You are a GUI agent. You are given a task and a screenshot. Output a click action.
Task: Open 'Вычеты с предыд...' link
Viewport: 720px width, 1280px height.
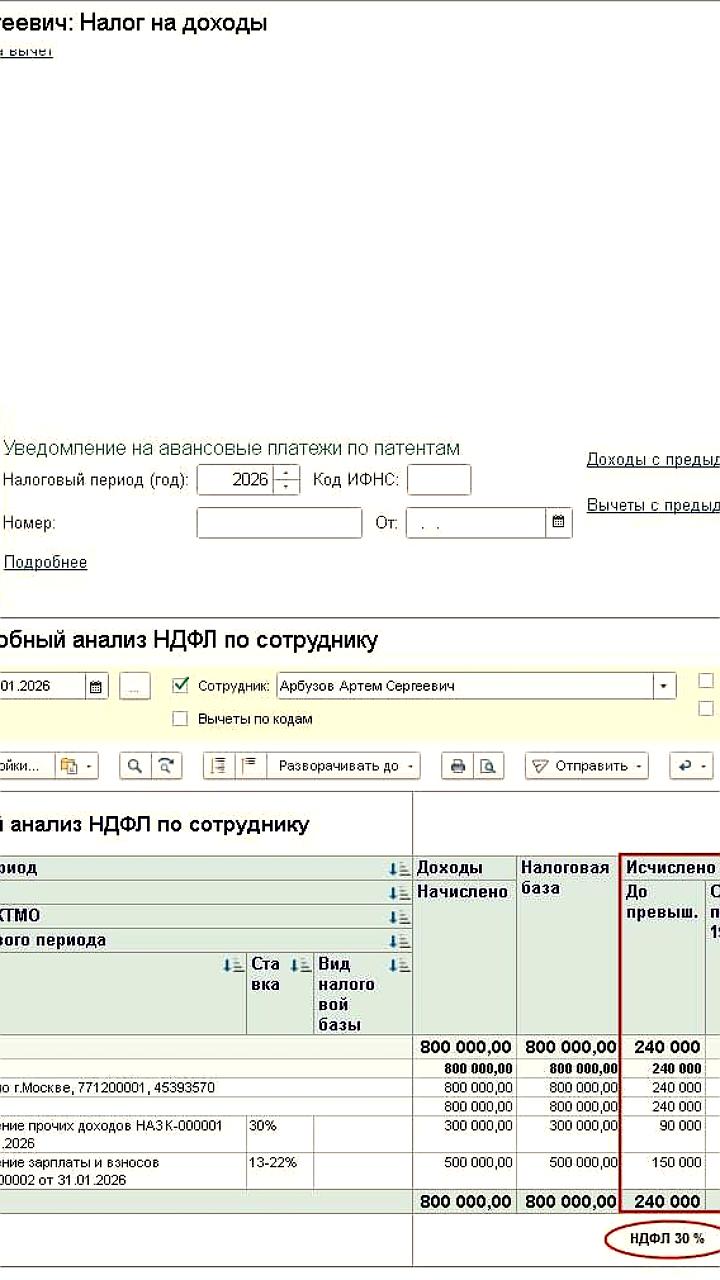click(653, 505)
